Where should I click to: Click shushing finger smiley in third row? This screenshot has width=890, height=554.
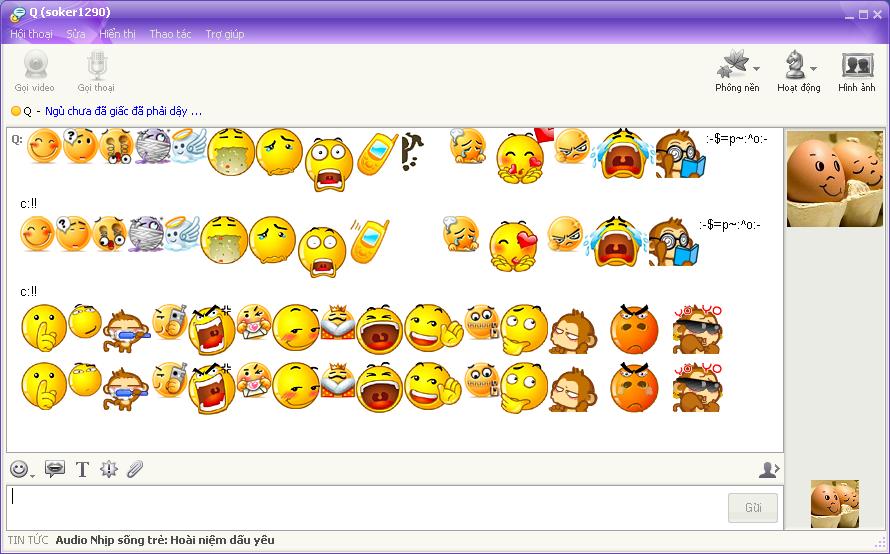click(44, 328)
